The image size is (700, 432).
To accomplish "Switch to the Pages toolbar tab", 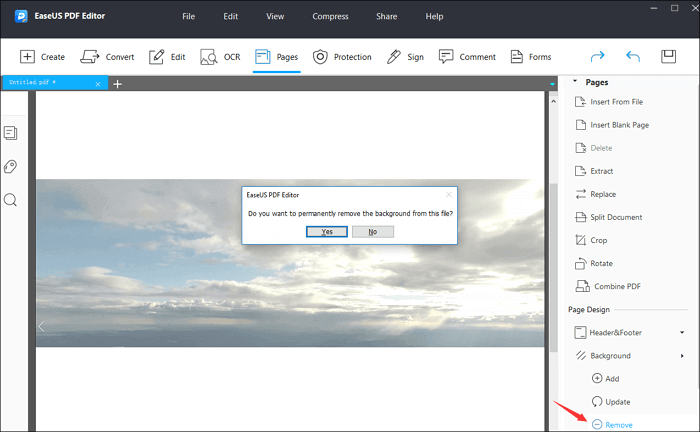I will 276,57.
